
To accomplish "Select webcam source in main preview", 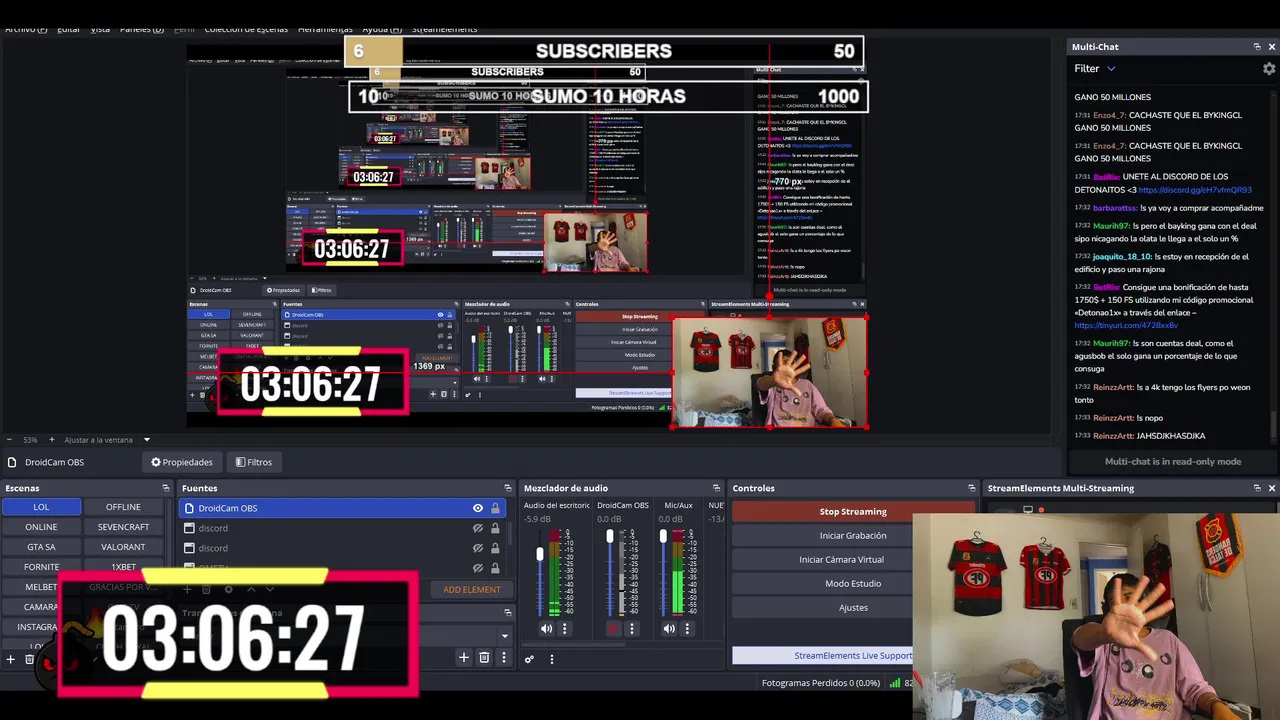I will click(x=769, y=372).
